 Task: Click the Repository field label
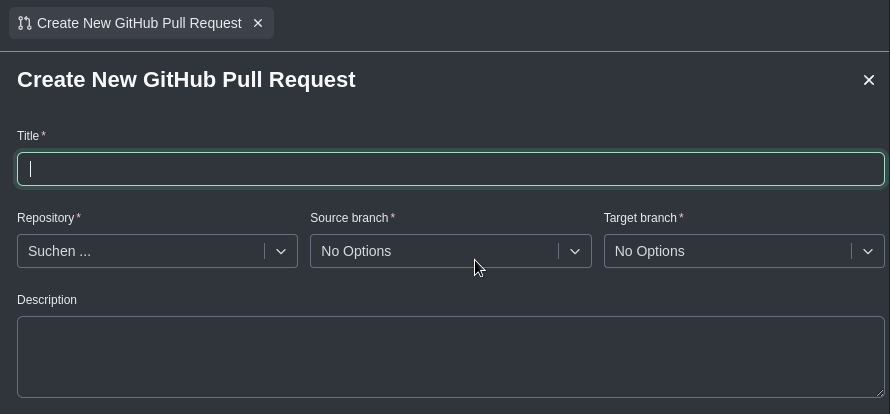(x=45, y=218)
